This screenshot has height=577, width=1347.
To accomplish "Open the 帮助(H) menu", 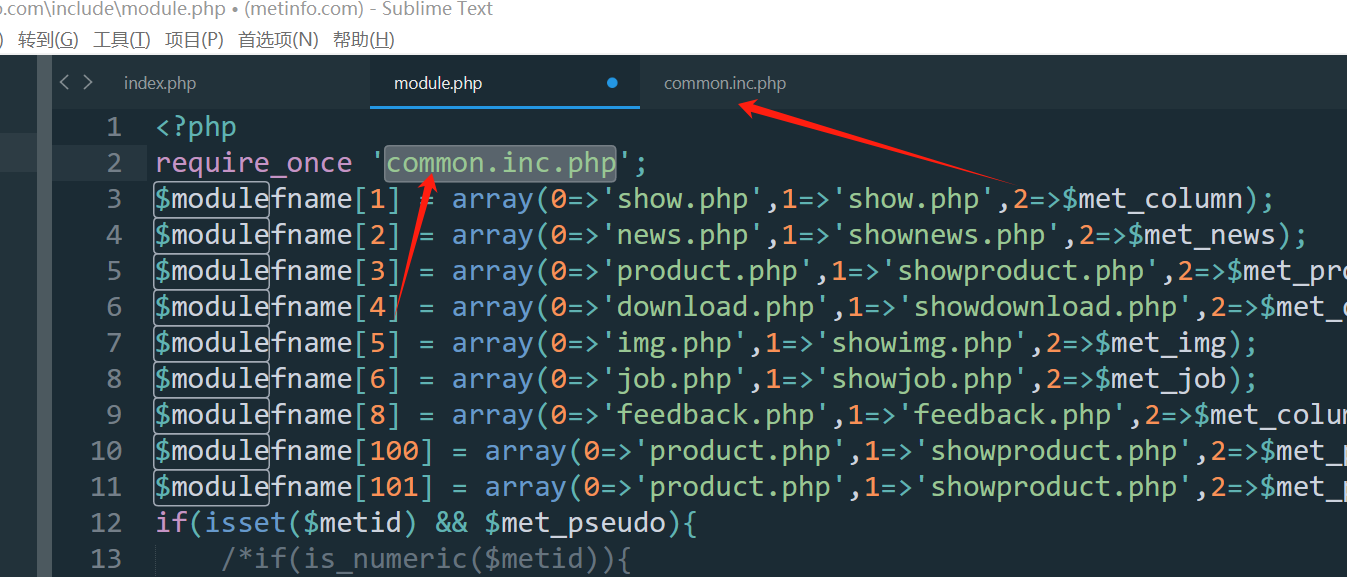I will [363, 40].
